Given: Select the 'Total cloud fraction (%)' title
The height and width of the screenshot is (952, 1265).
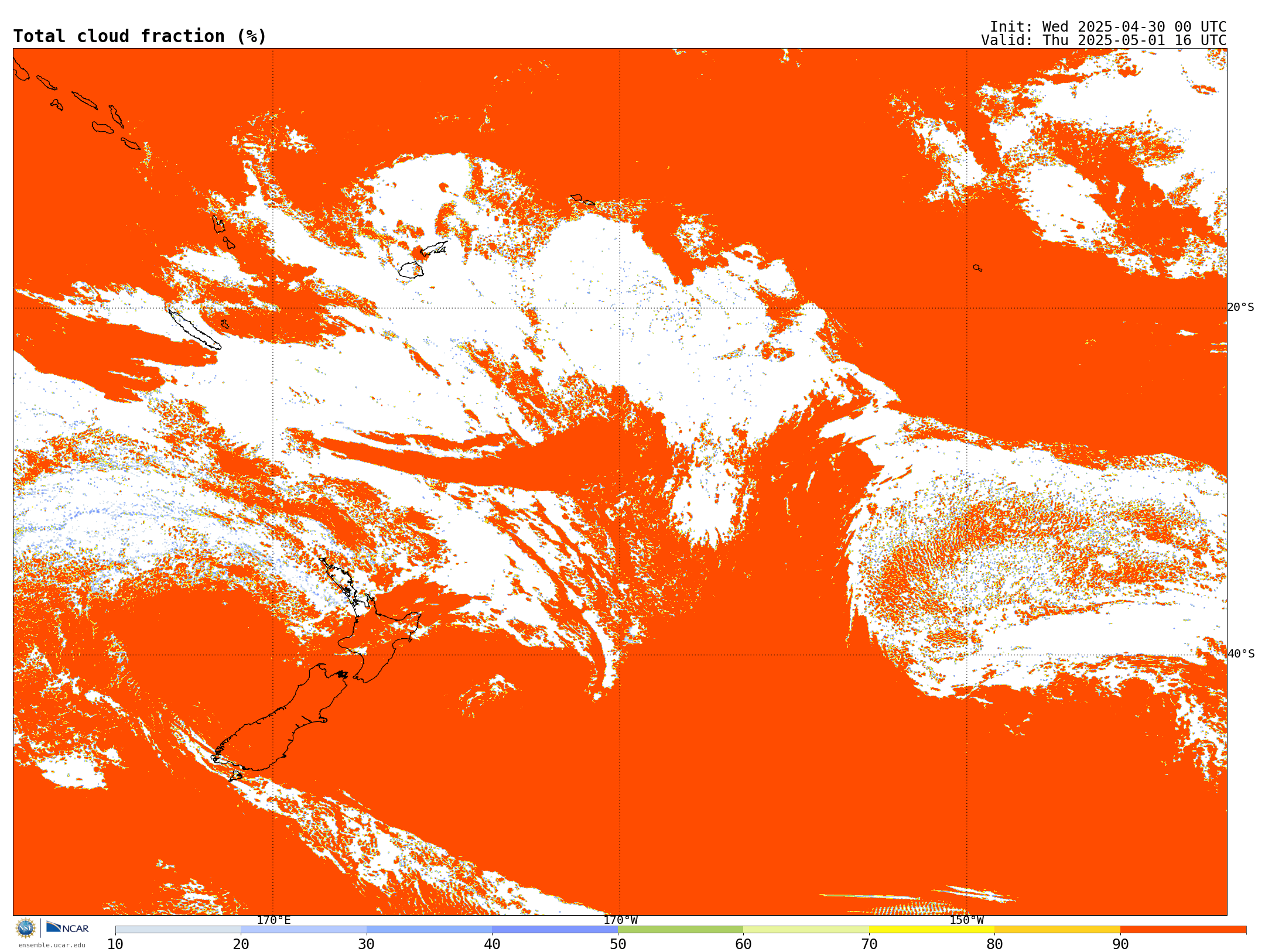Looking at the screenshot, I should pyautogui.click(x=139, y=36).
